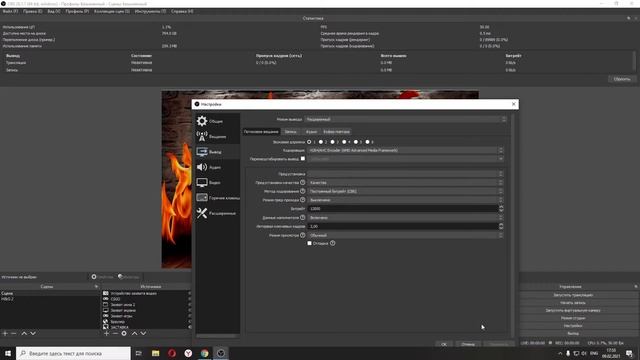This screenshot has height=360, width=640.
Task: Click help icon next to Debug checkbox
Action: [333, 243]
